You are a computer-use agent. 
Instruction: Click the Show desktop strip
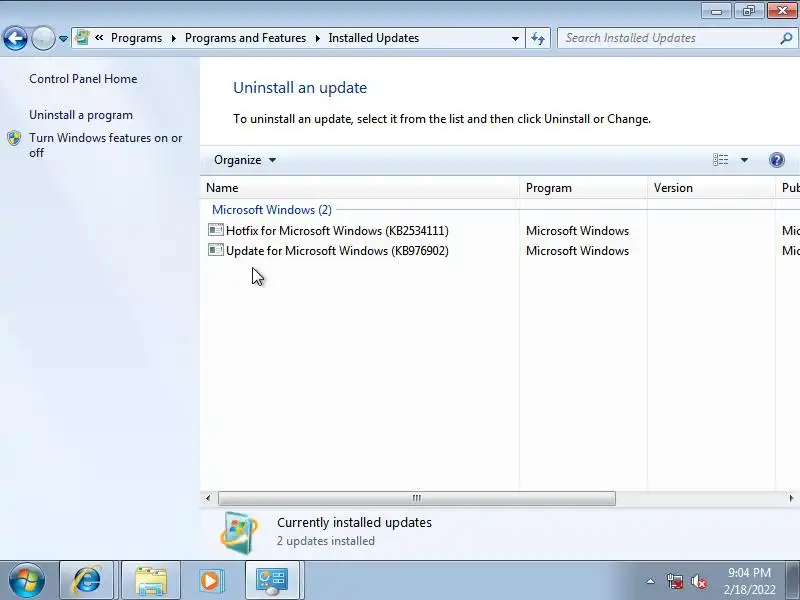point(792,581)
